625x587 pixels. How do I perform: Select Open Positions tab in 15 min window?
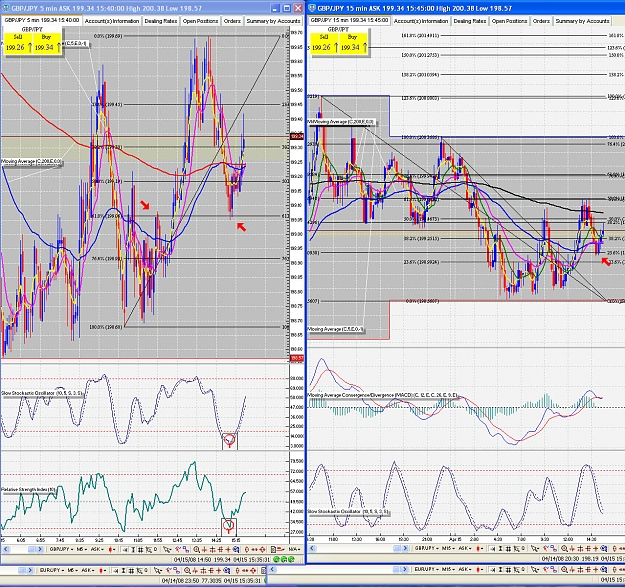(509, 21)
